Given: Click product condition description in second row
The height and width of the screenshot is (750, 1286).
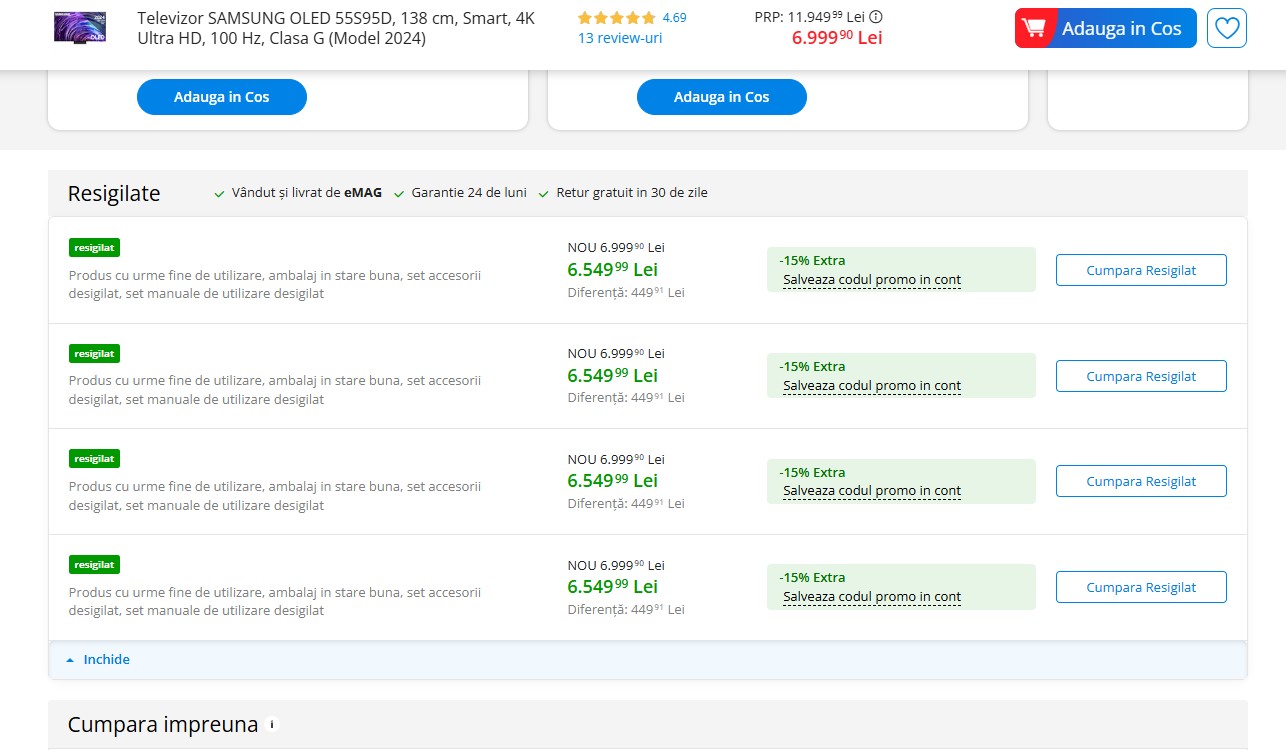Looking at the screenshot, I should tap(275, 390).
